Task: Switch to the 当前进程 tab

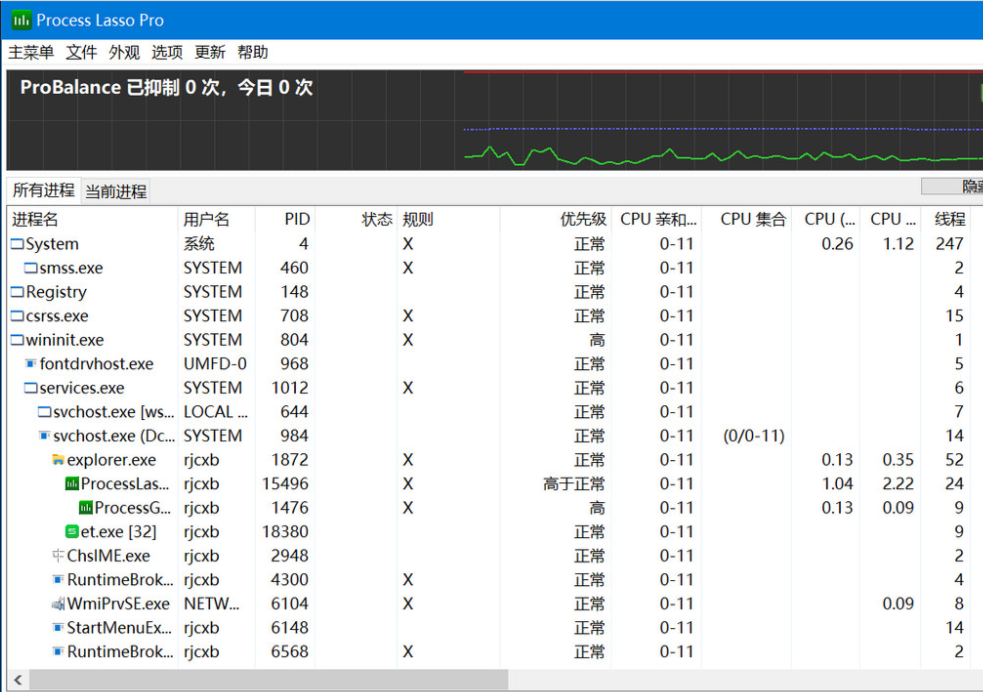Action: click(116, 191)
